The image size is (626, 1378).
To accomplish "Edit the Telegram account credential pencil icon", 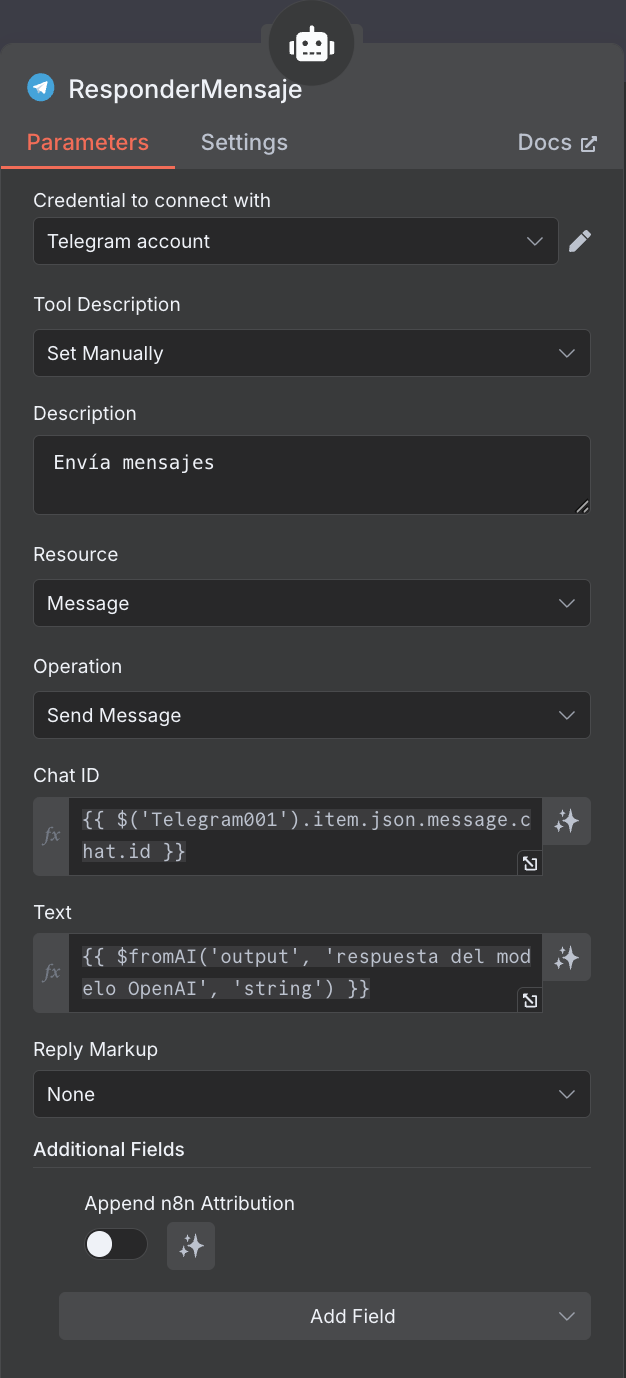I will point(580,241).
